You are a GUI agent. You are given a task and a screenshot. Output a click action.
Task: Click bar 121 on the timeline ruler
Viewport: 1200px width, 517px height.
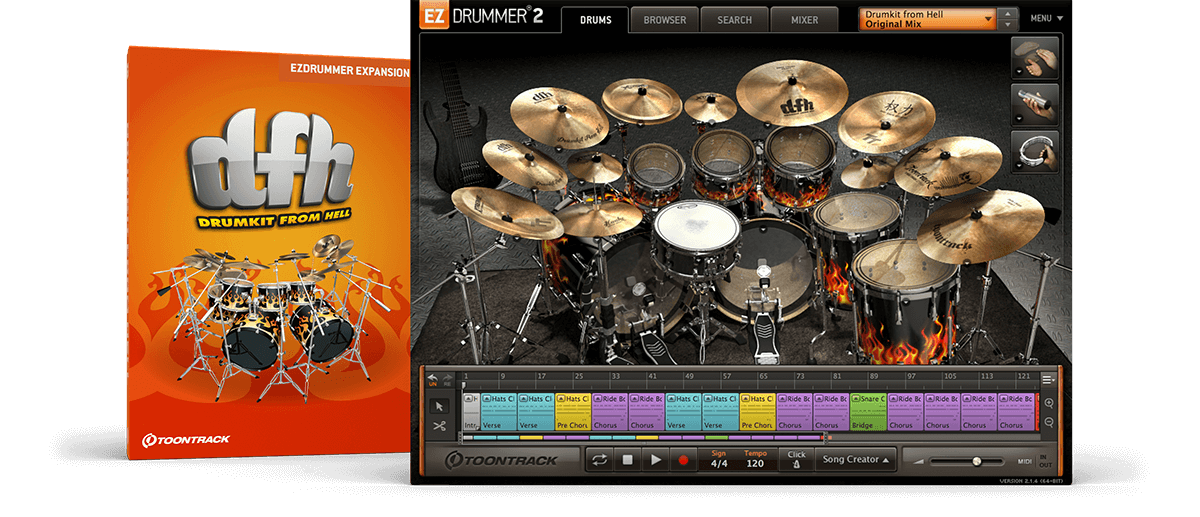click(1023, 377)
